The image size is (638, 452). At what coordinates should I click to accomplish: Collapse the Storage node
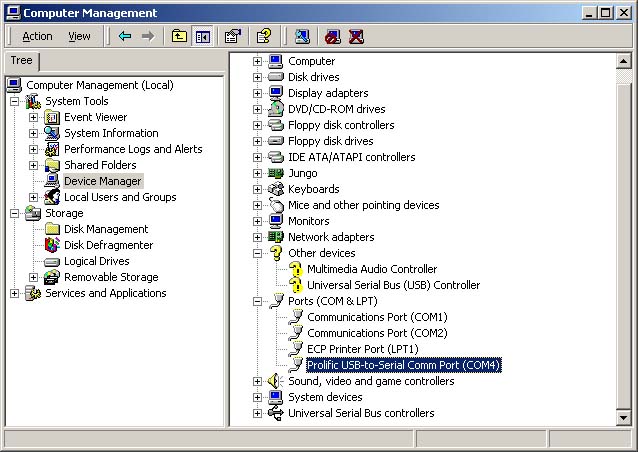coord(15,213)
